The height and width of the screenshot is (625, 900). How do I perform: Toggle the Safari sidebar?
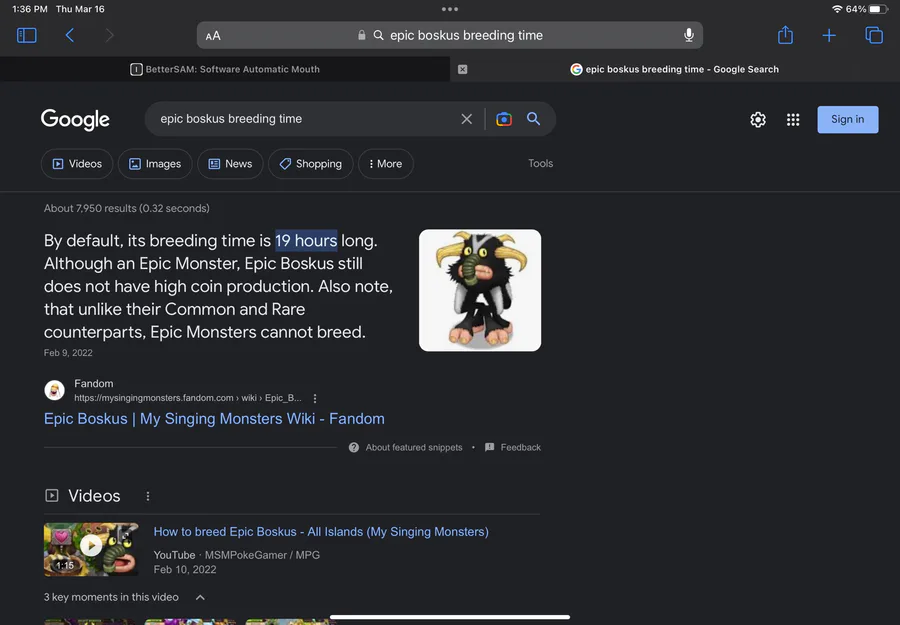pos(26,36)
